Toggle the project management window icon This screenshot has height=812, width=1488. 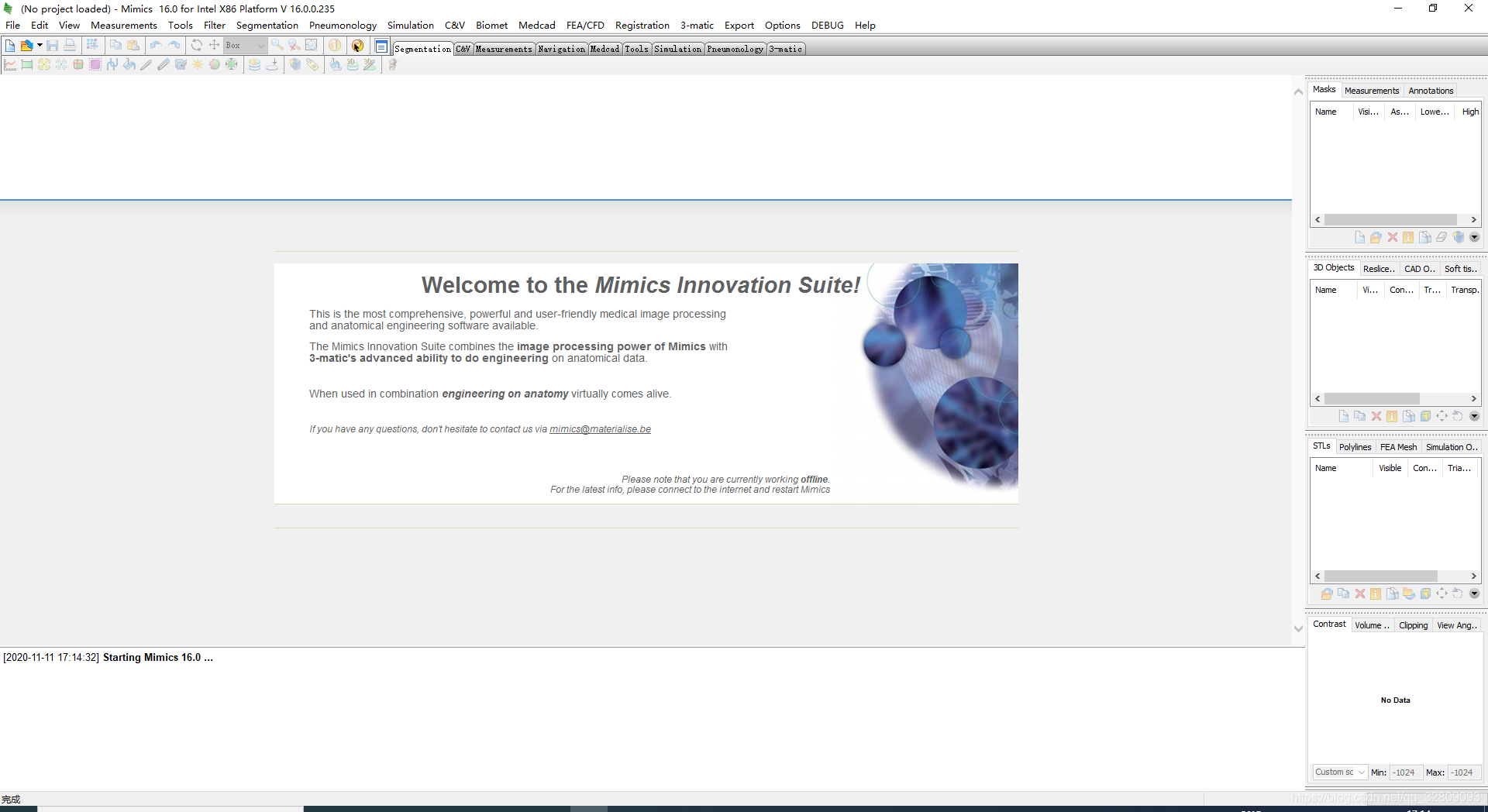381,46
